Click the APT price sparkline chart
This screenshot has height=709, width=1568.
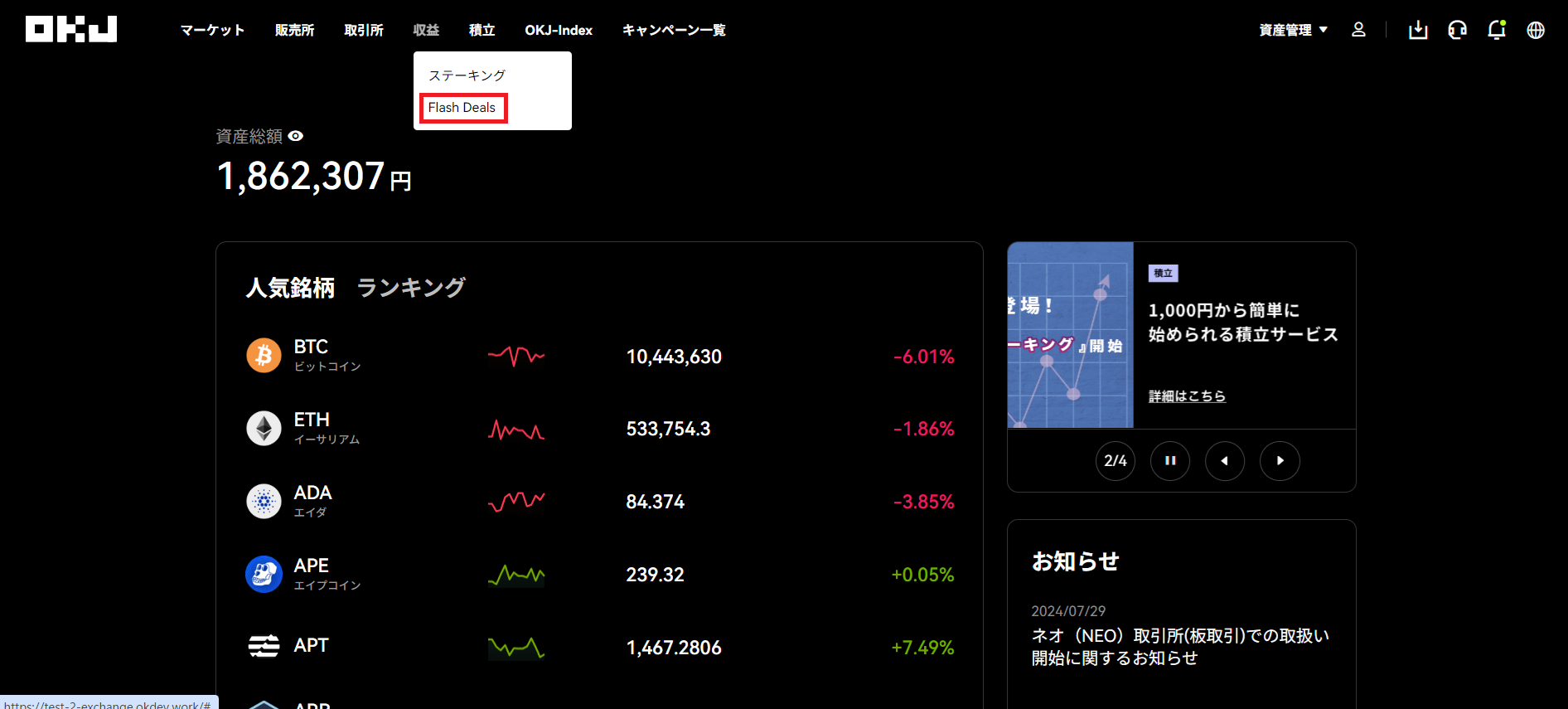click(x=516, y=648)
